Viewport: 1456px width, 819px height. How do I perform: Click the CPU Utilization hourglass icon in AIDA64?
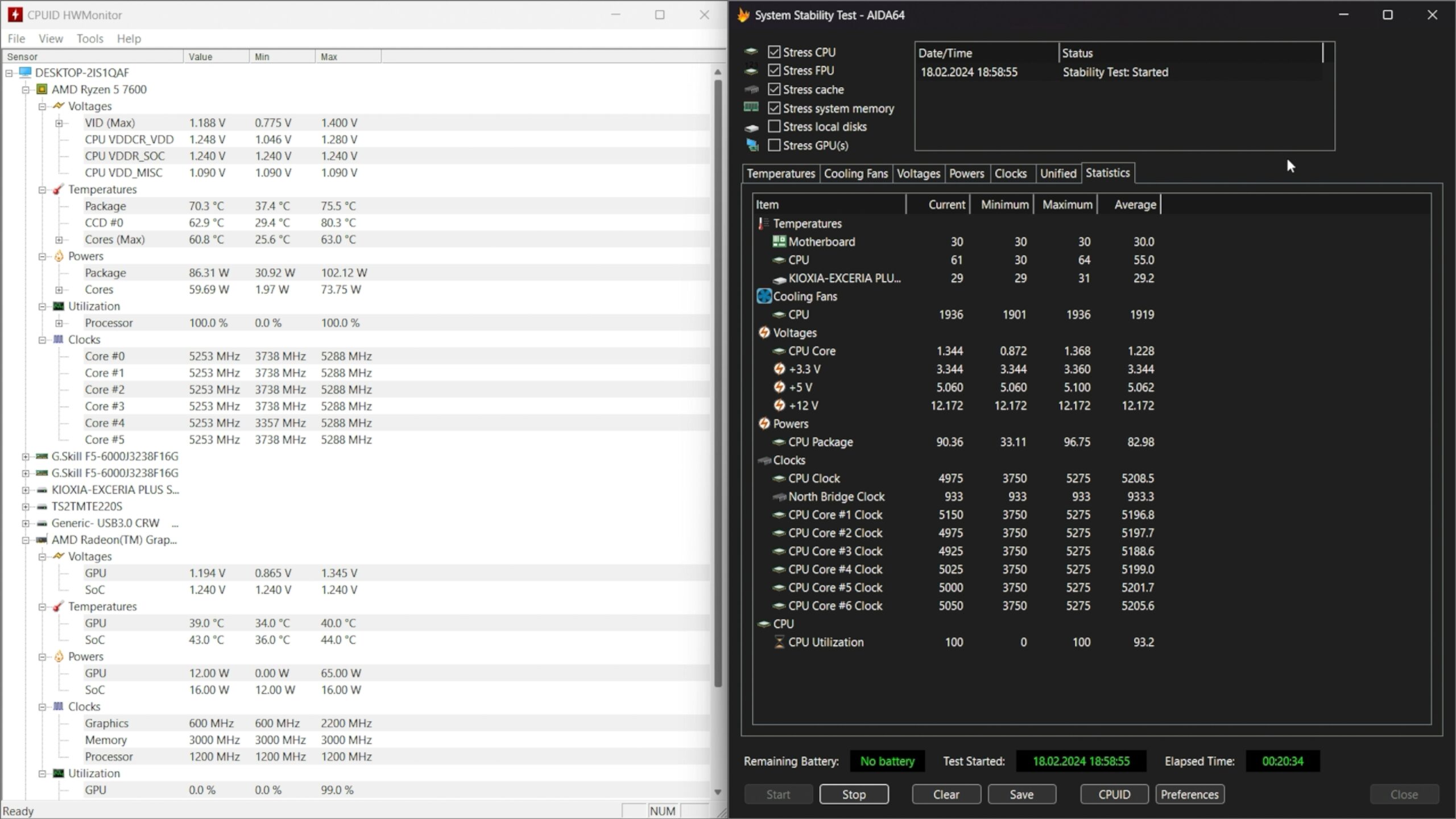[779, 642]
